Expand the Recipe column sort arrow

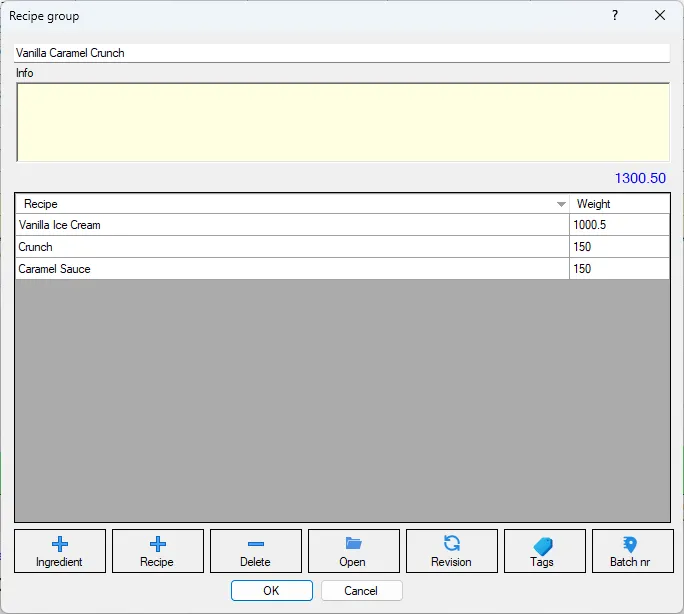coord(561,204)
